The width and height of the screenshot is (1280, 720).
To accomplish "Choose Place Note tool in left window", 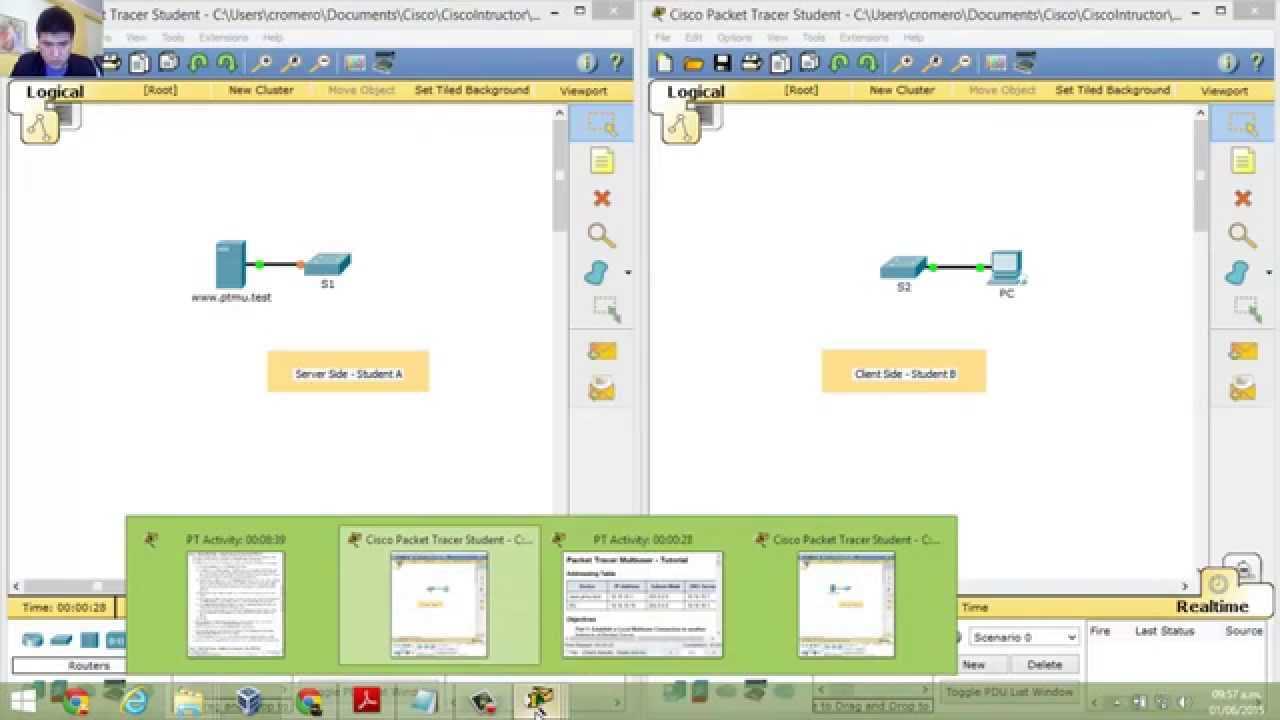I will click(x=601, y=161).
